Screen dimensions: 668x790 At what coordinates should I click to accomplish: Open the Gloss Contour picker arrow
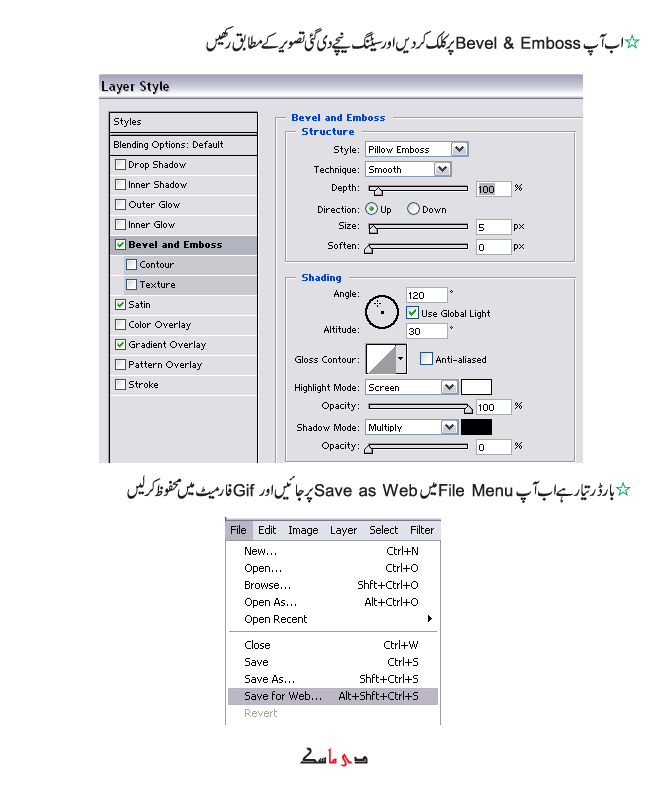(x=402, y=358)
